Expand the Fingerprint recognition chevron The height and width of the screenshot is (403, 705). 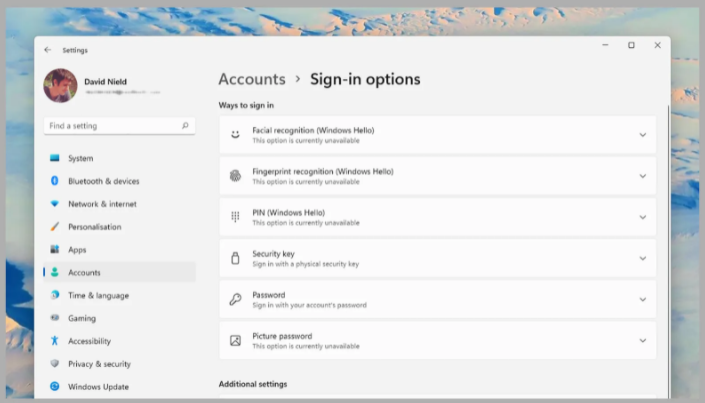[x=643, y=176]
